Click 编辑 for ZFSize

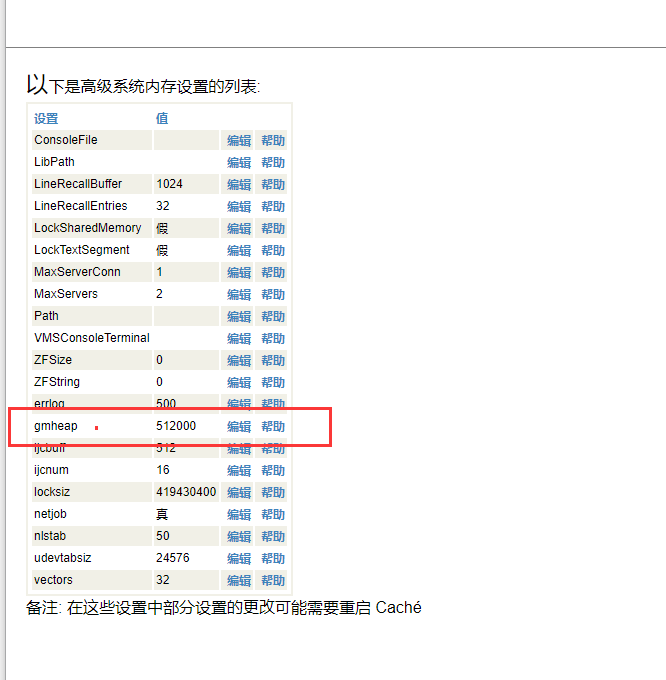(238, 361)
